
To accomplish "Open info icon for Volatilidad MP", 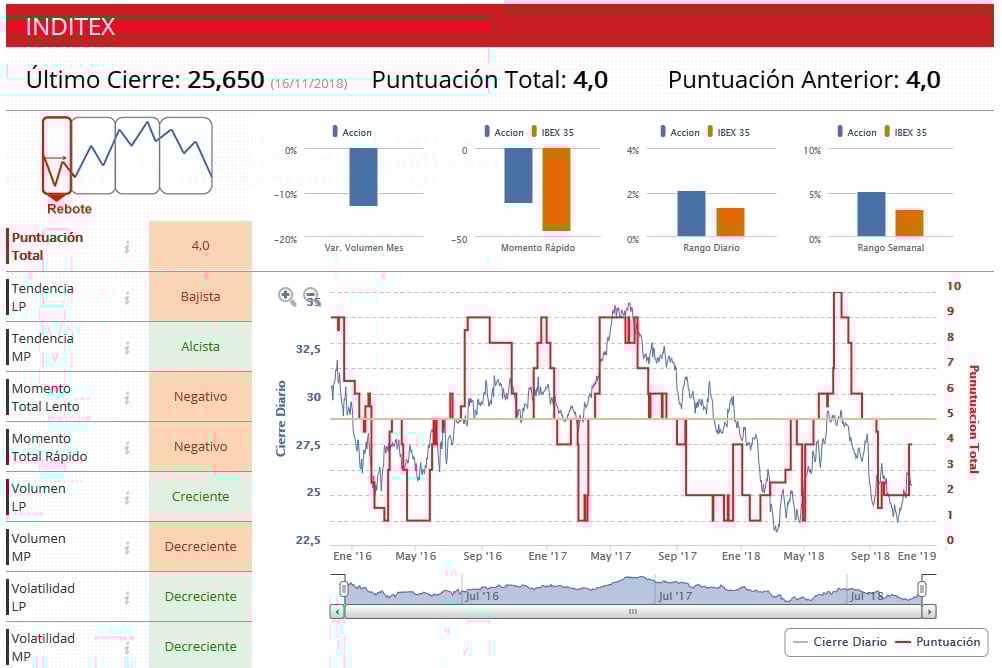I will (x=127, y=648).
